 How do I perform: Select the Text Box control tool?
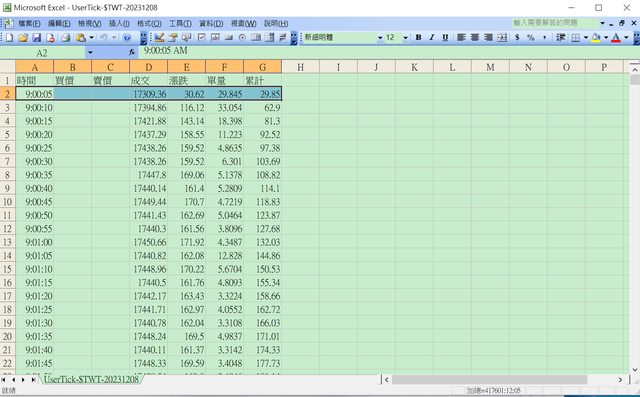[x=215, y=38]
